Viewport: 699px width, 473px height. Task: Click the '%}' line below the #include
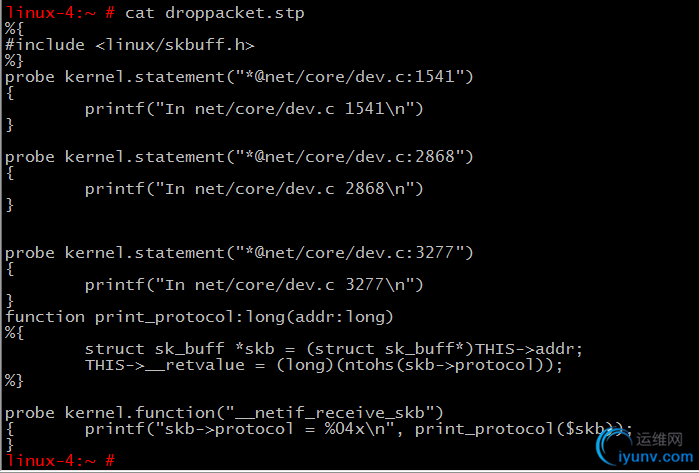[14, 60]
